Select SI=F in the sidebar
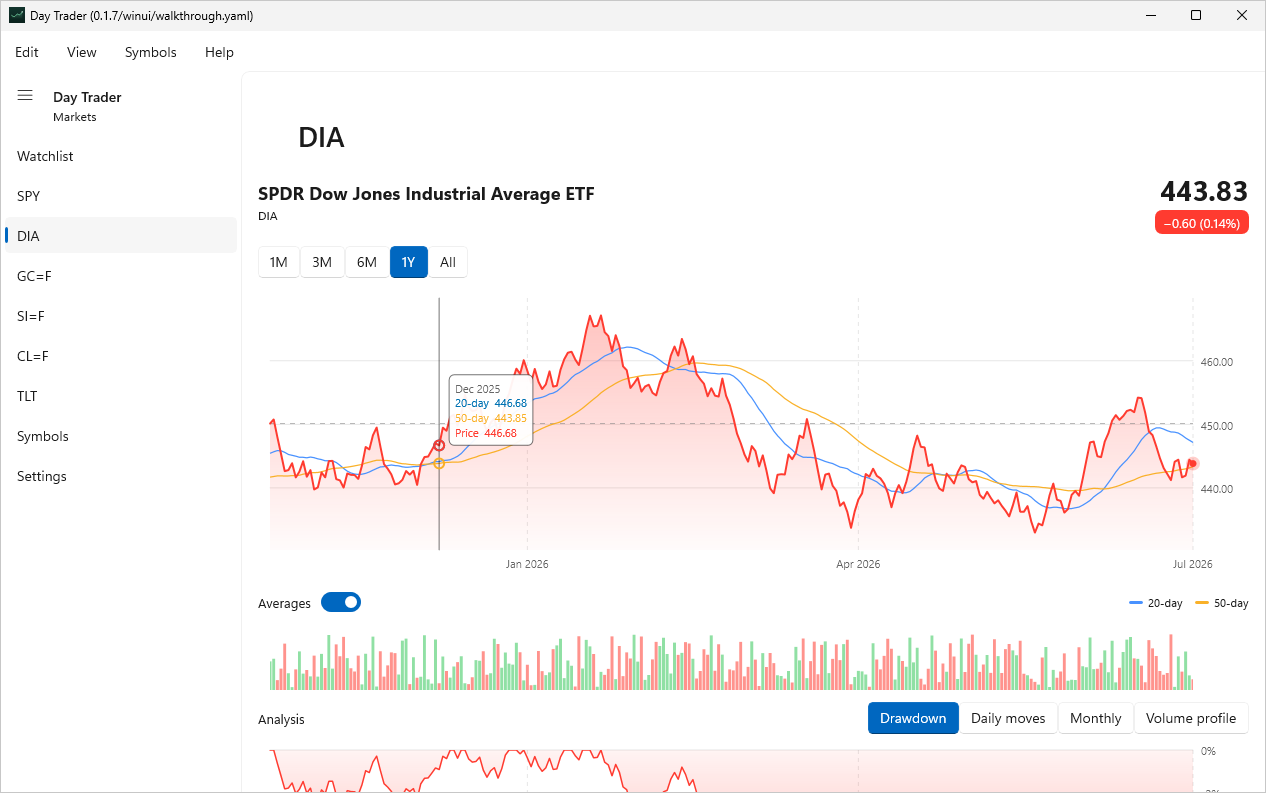 tap(121, 316)
